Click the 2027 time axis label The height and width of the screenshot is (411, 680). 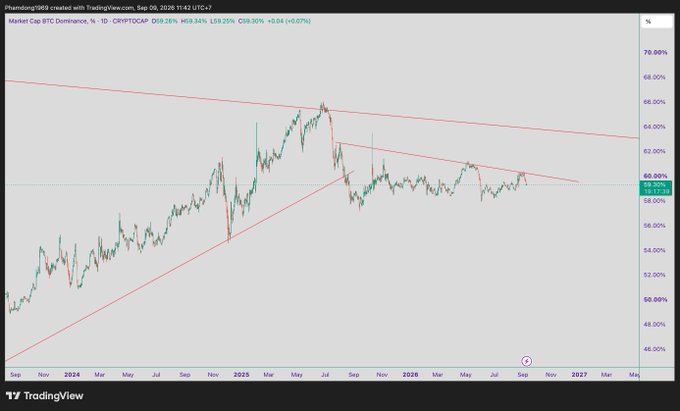(579, 375)
